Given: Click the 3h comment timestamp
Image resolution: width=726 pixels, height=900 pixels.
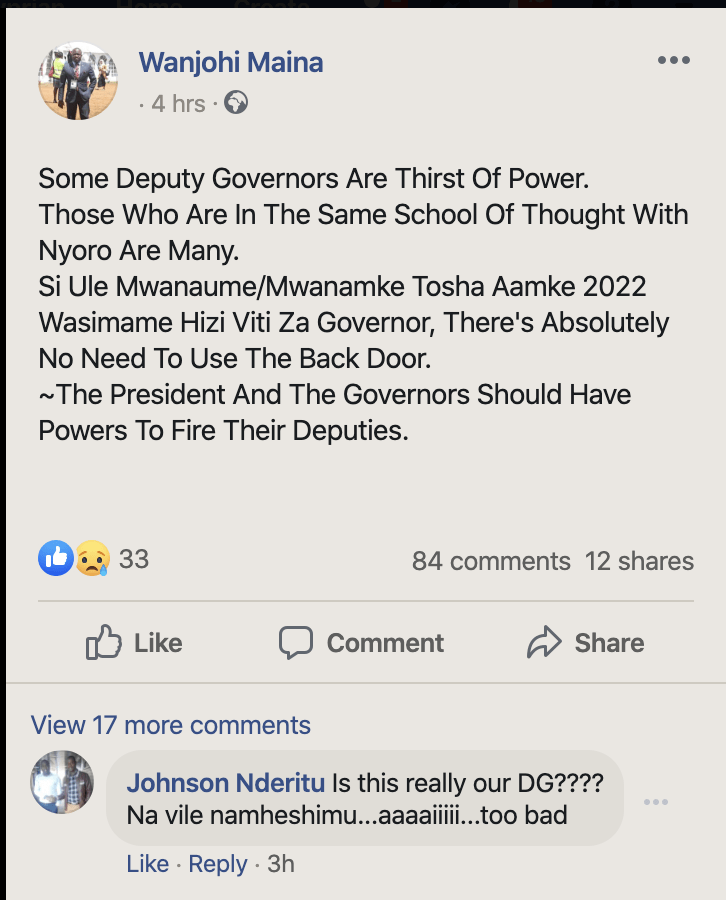Looking at the screenshot, I should click(x=280, y=864).
